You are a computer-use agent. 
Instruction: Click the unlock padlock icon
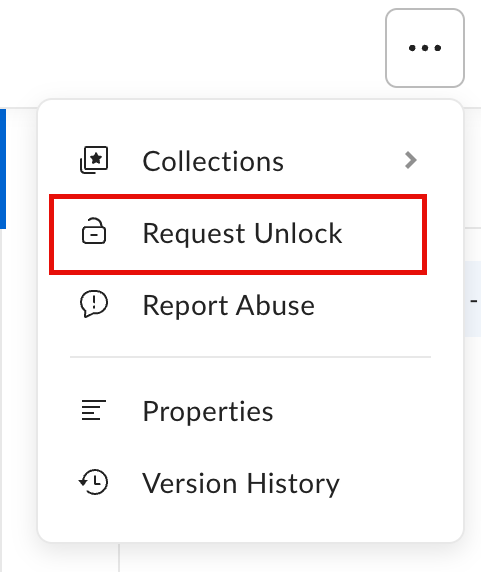(94, 231)
